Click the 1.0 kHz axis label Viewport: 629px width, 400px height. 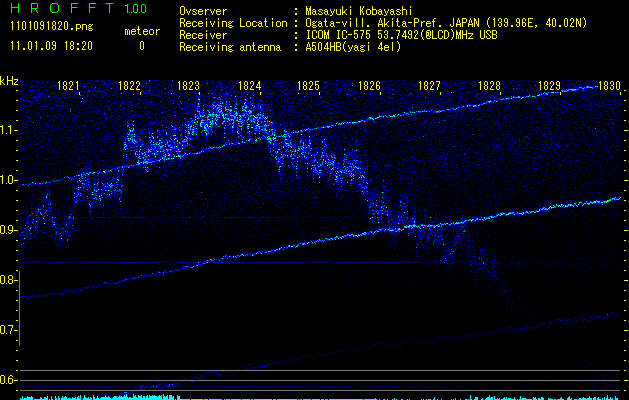click(x=9, y=180)
